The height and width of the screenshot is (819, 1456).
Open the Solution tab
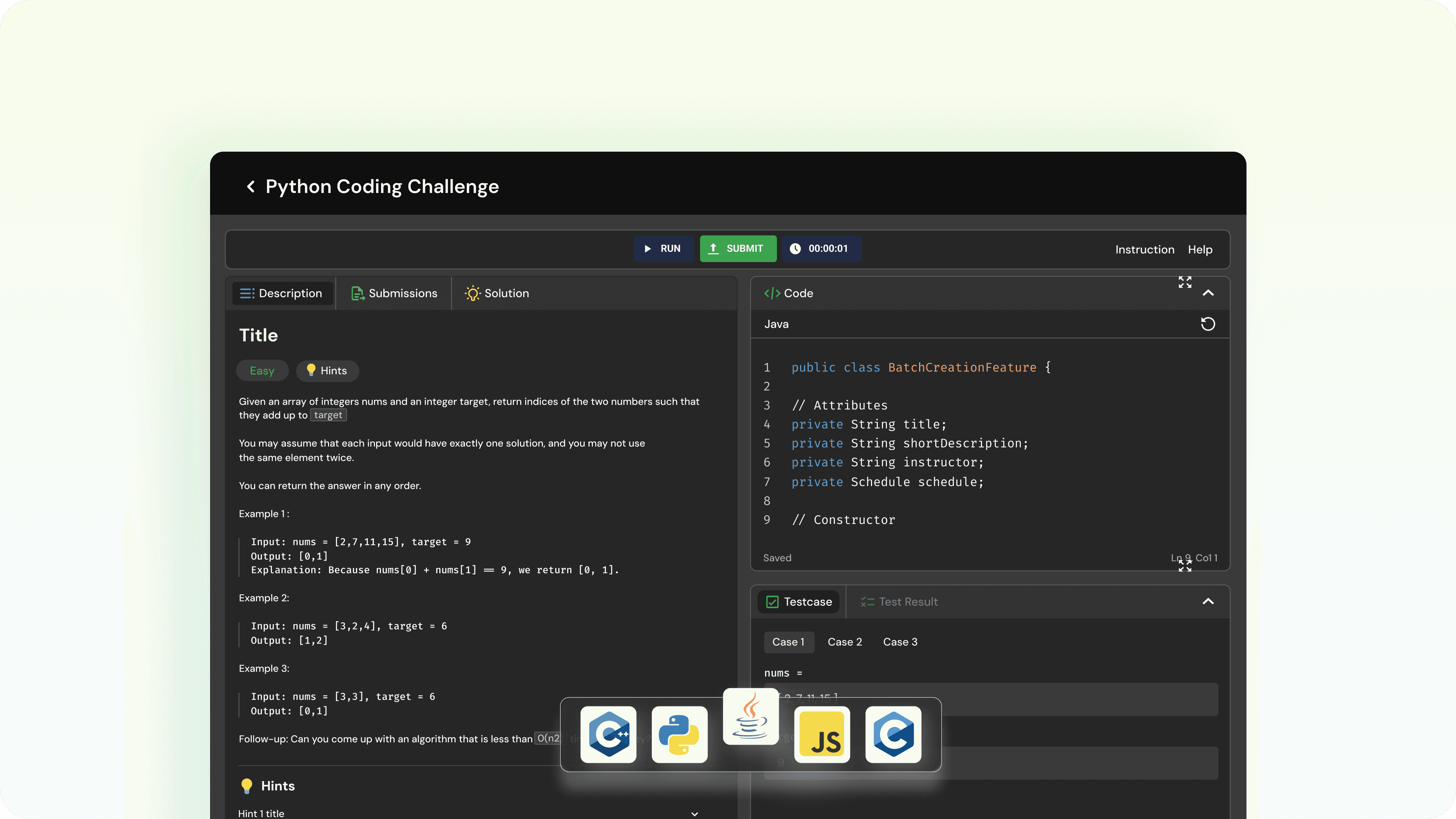497,293
